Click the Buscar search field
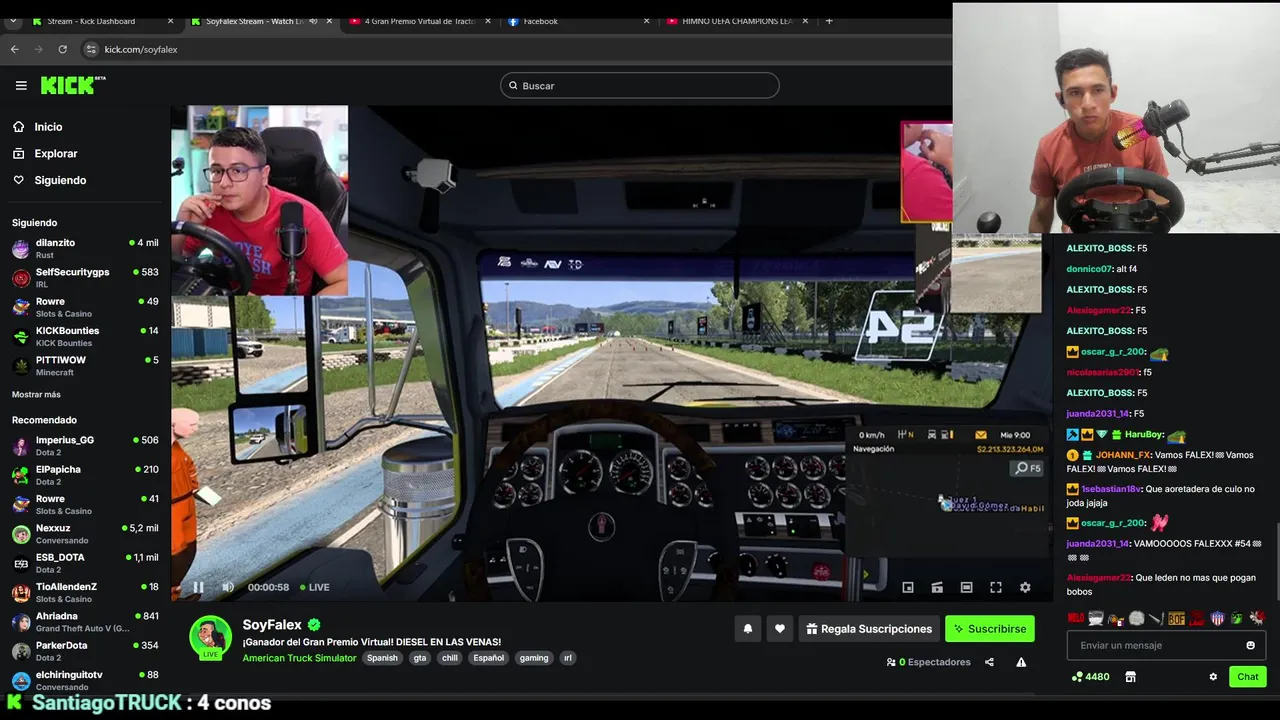This screenshot has height=720, width=1280. (x=640, y=85)
